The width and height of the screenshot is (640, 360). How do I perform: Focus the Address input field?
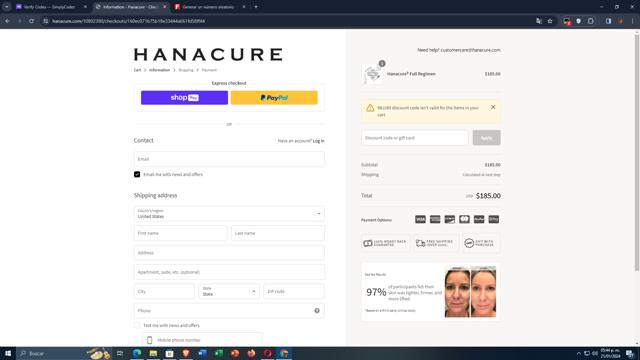[229, 253]
